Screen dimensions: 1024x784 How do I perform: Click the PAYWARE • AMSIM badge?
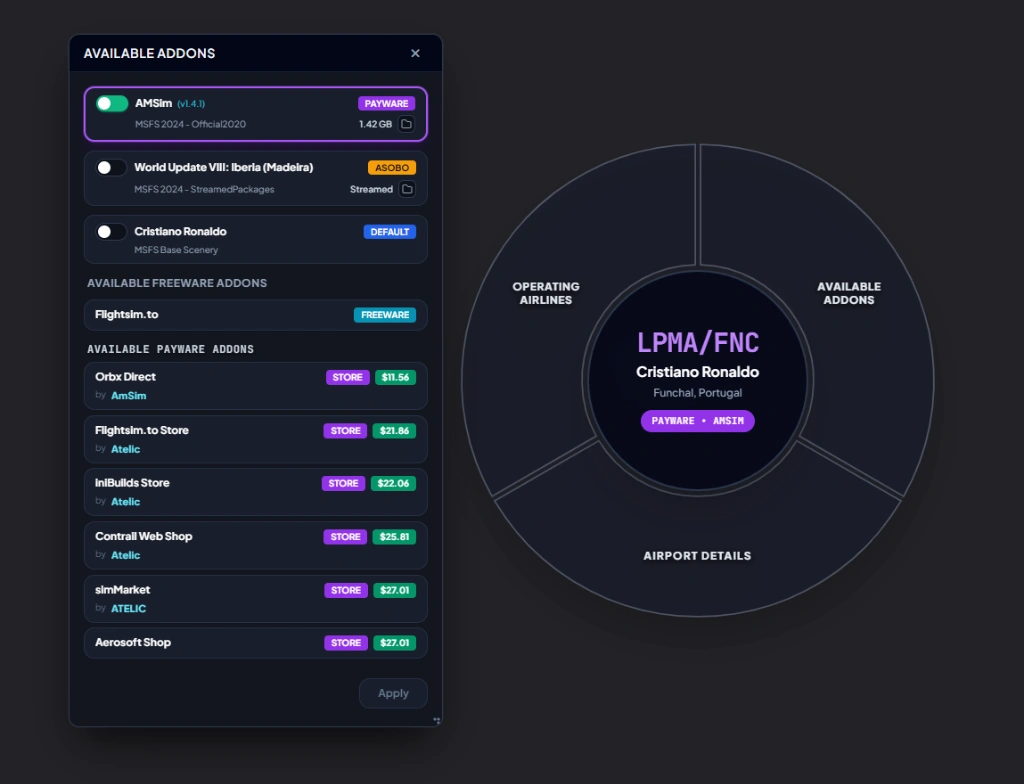pos(697,421)
